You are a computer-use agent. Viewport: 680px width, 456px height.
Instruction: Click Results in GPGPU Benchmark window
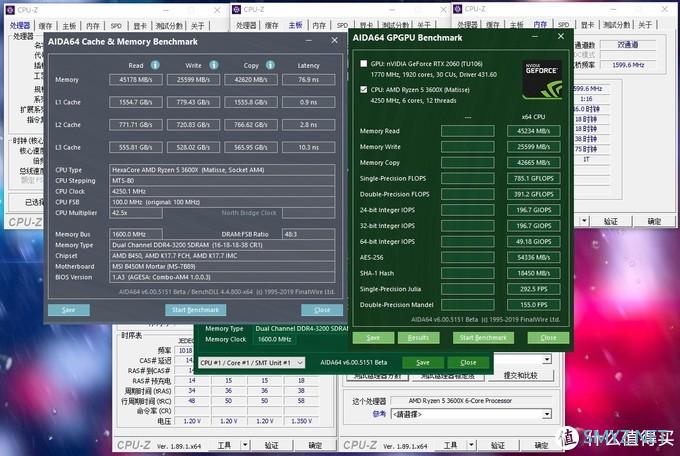click(x=418, y=338)
